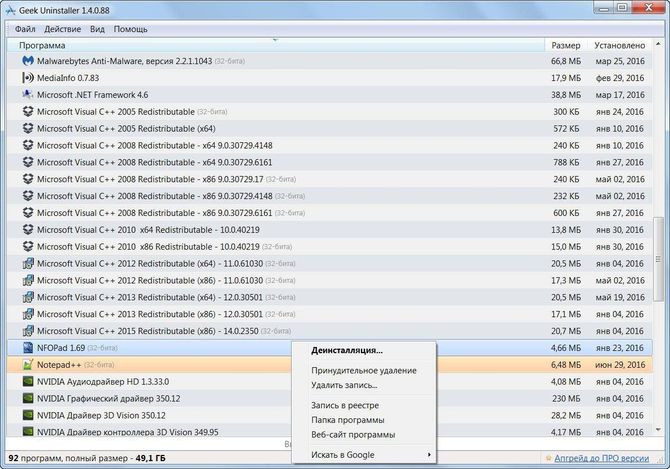
Task: Open Веб-сайт программы from context menu
Action: click(364, 434)
